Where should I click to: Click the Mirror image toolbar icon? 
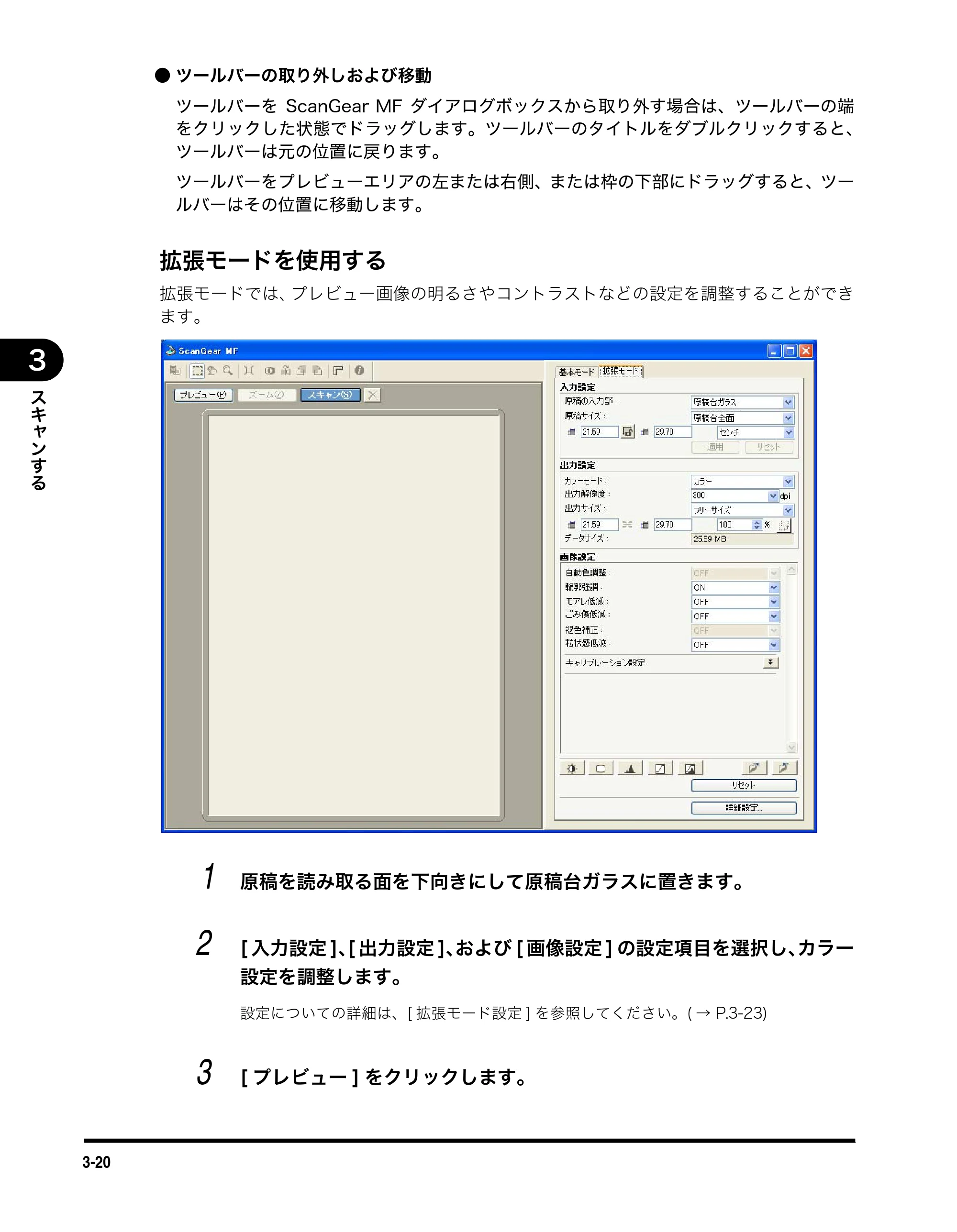pos(286,371)
